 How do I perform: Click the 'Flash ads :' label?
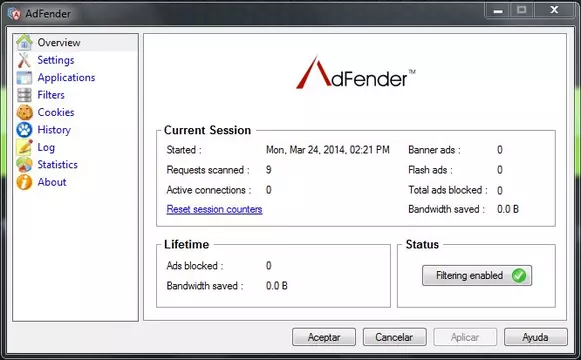tap(430, 170)
